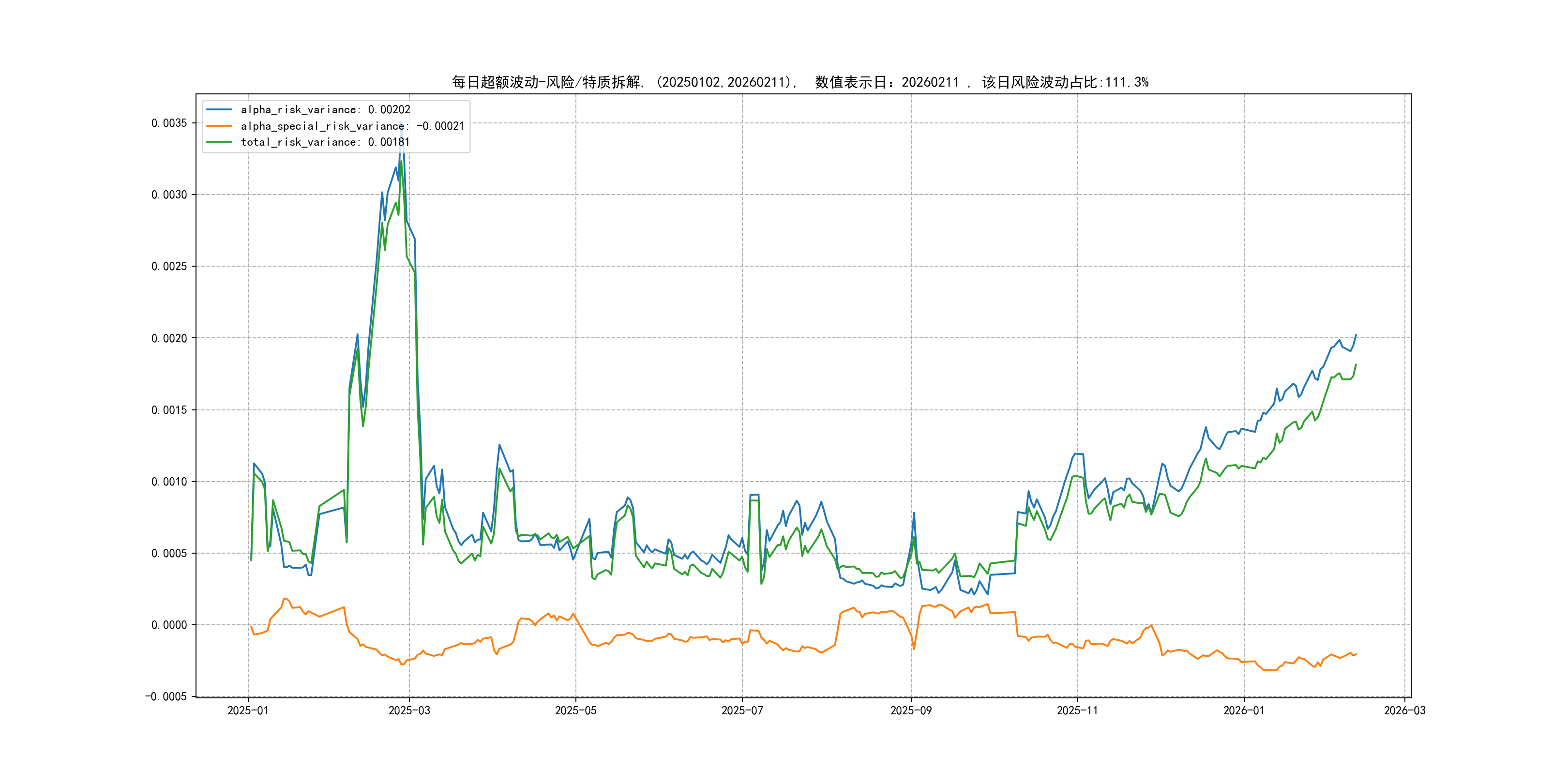Select the total_risk_variance: 0.00181 legend label
The width and height of the screenshot is (1568, 784).
325,142
